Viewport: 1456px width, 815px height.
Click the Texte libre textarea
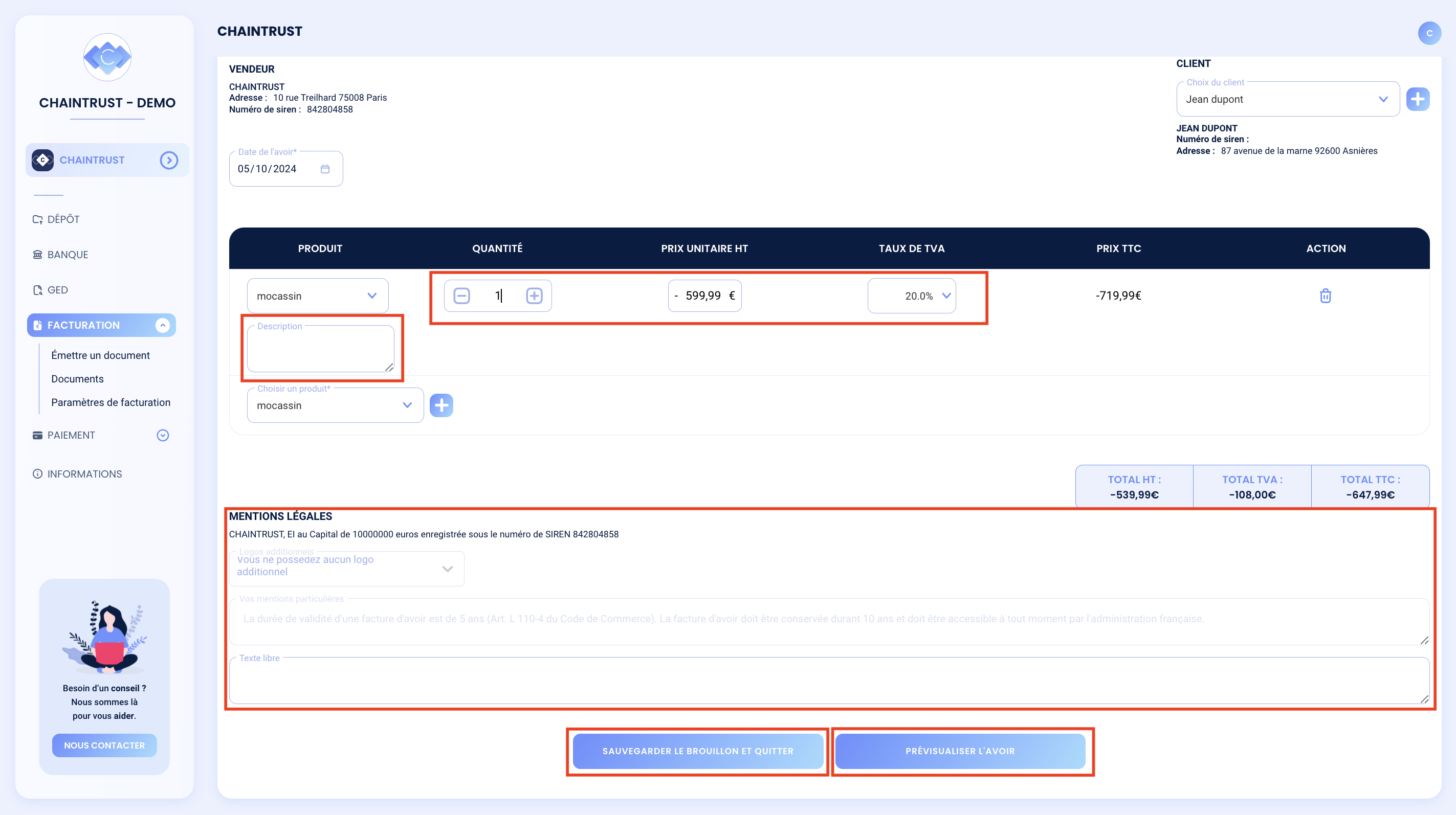click(829, 680)
